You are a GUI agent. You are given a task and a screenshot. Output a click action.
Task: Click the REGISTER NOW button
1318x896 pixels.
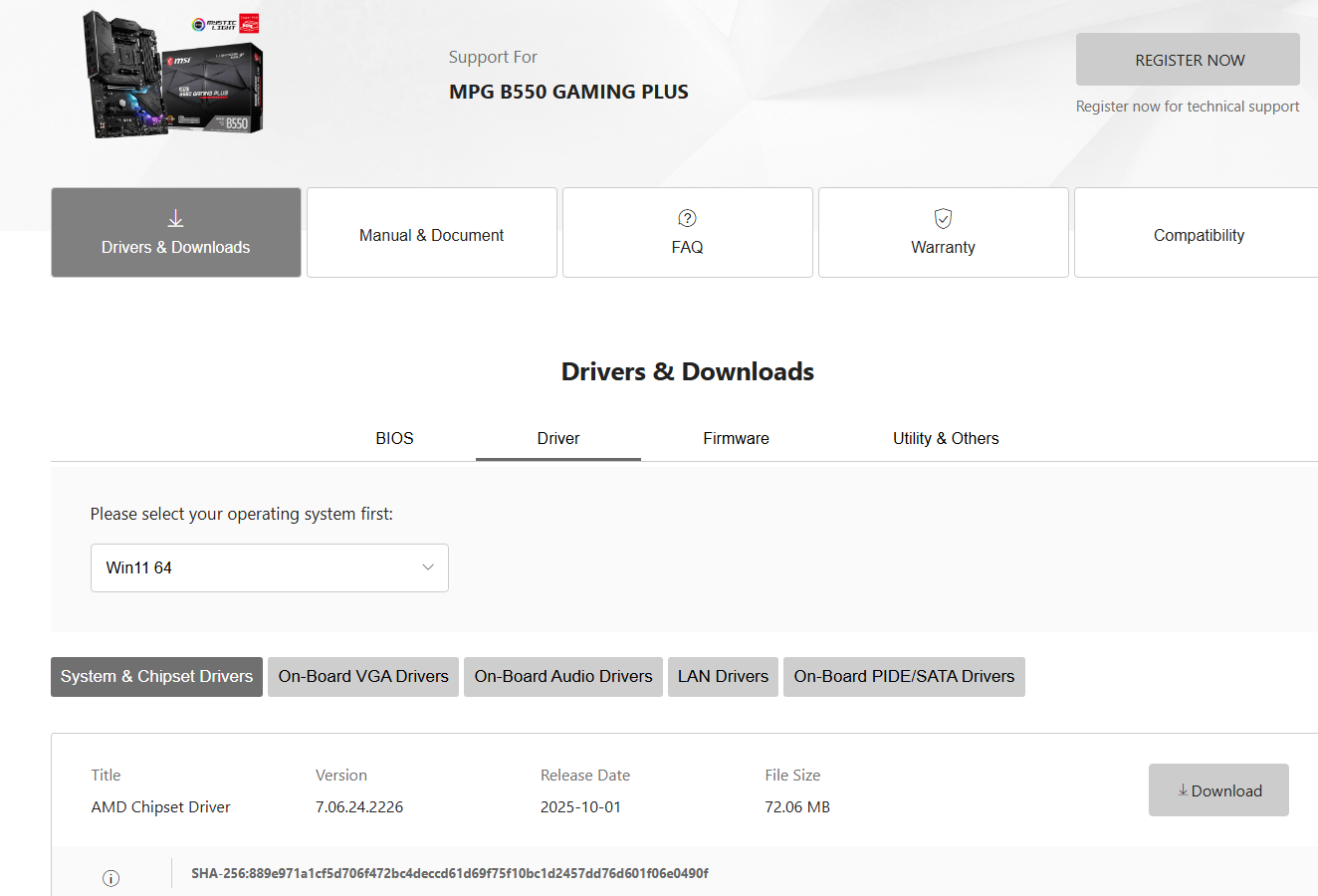(x=1188, y=60)
